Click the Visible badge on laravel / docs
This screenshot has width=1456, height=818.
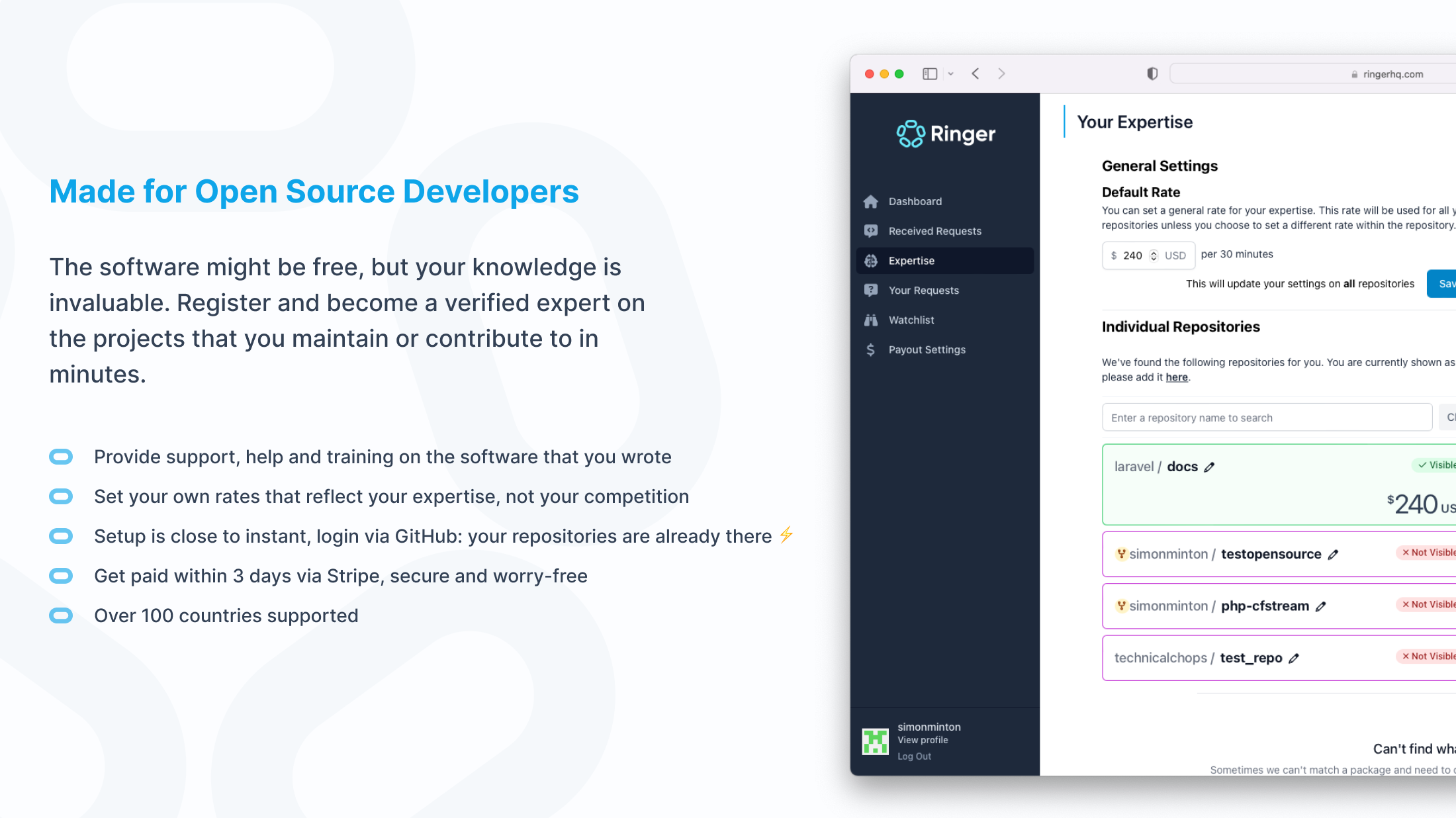pyautogui.click(x=1433, y=465)
